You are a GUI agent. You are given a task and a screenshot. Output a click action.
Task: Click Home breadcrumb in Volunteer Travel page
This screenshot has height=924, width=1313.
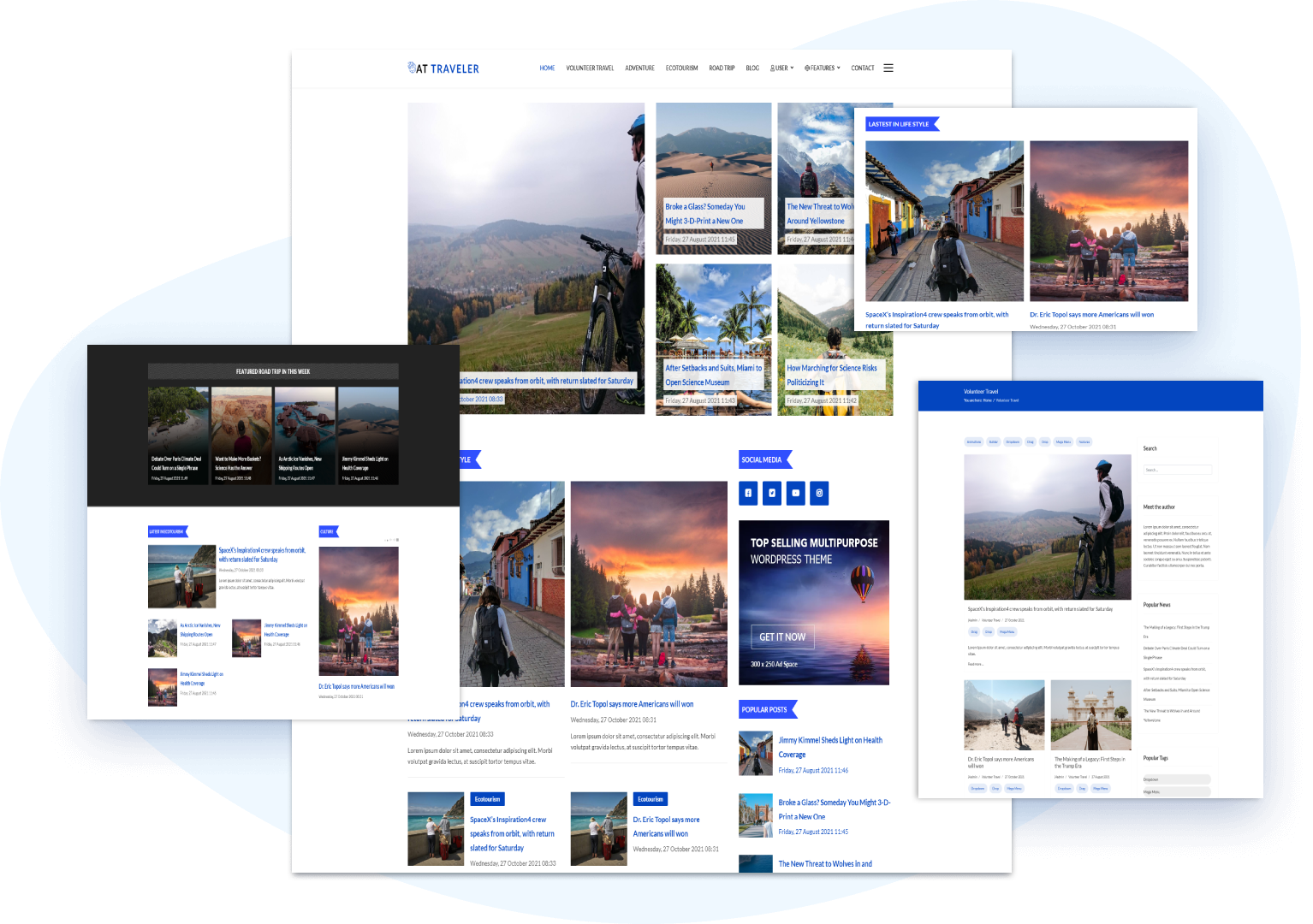(987, 400)
